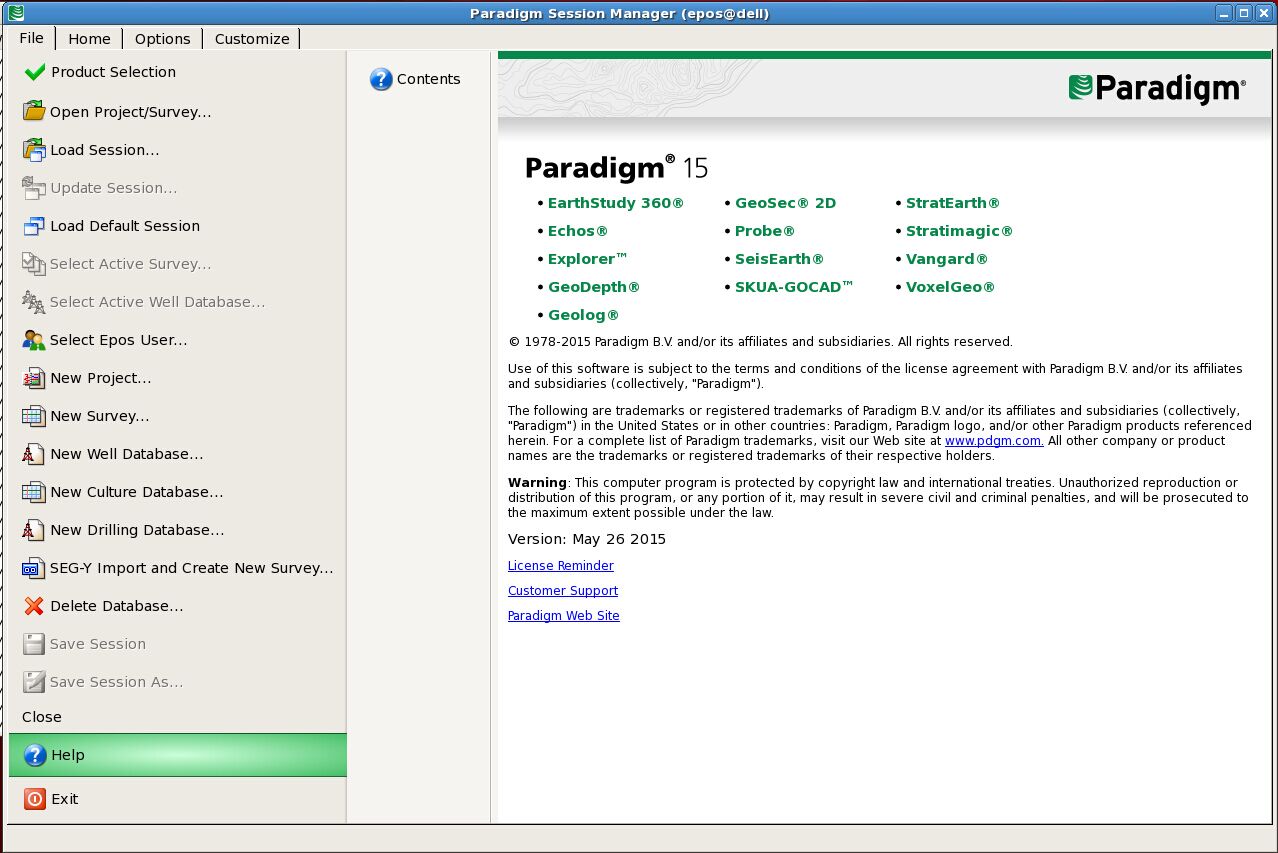Click the Open Project/Survey folder icon
The height and width of the screenshot is (853, 1278).
click(34, 111)
